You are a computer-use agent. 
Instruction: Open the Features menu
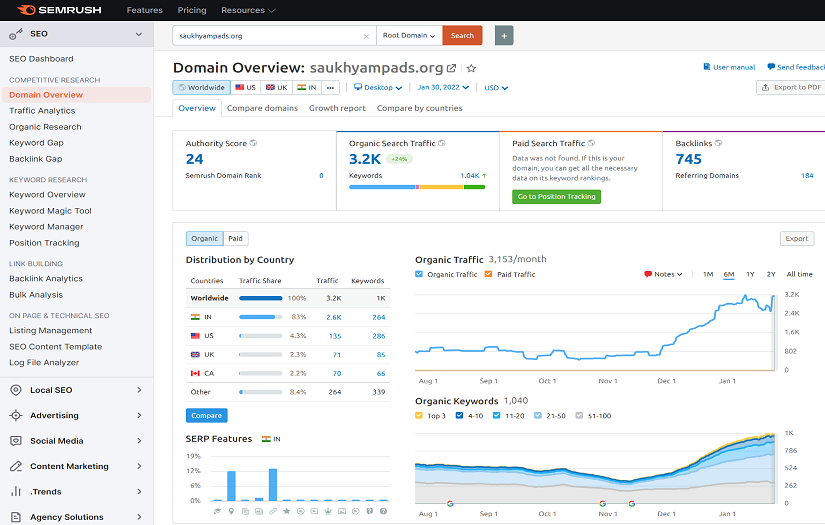tap(145, 10)
